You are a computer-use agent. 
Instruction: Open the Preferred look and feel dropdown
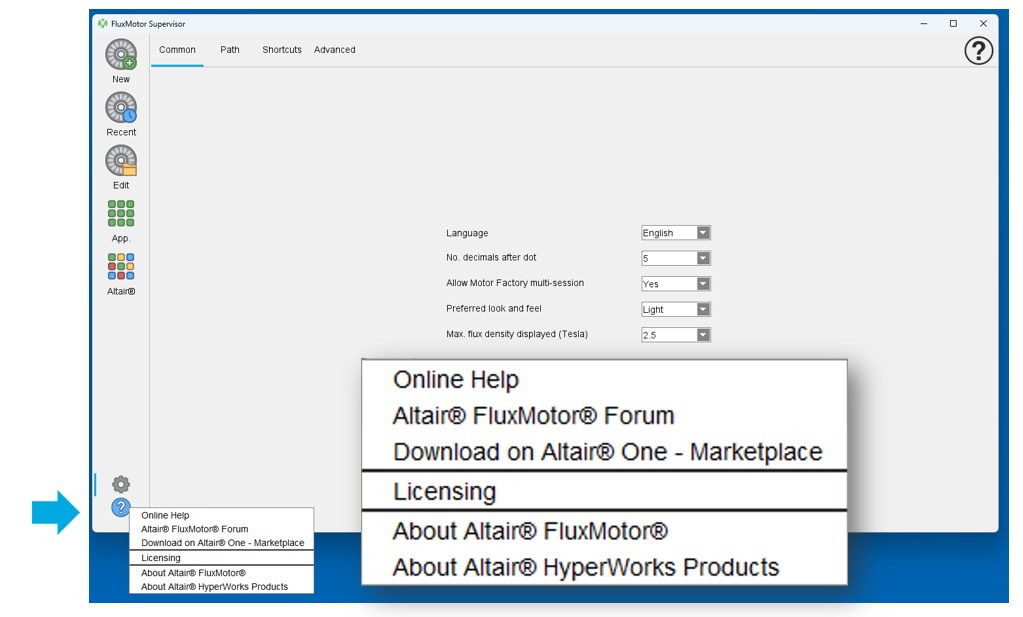[703, 310]
